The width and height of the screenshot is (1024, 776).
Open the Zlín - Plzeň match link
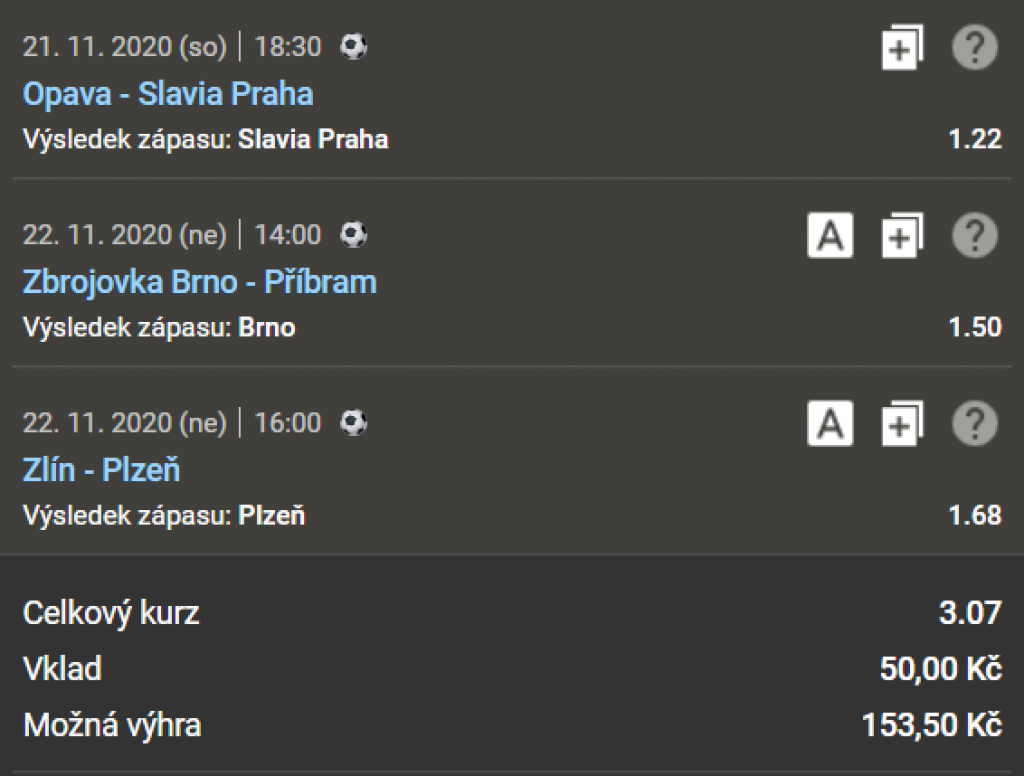coord(102,470)
